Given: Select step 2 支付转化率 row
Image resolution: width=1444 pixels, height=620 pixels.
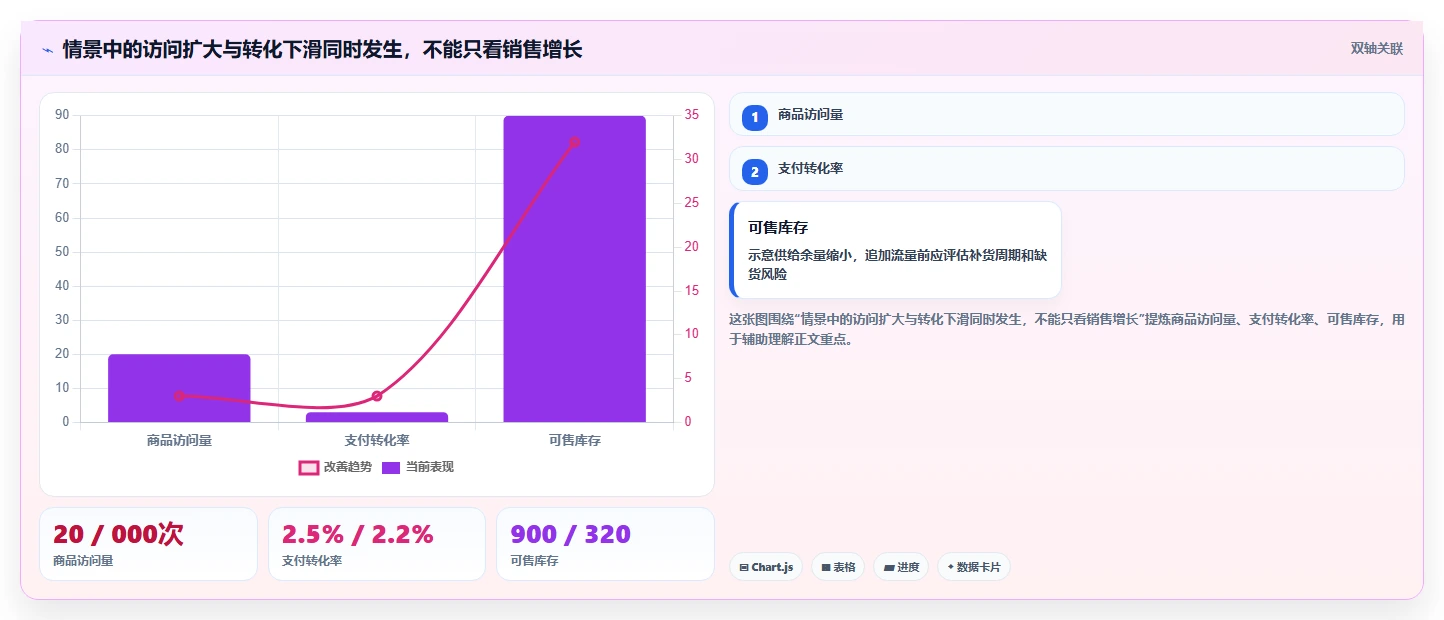Looking at the screenshot, I should 1067,169.
